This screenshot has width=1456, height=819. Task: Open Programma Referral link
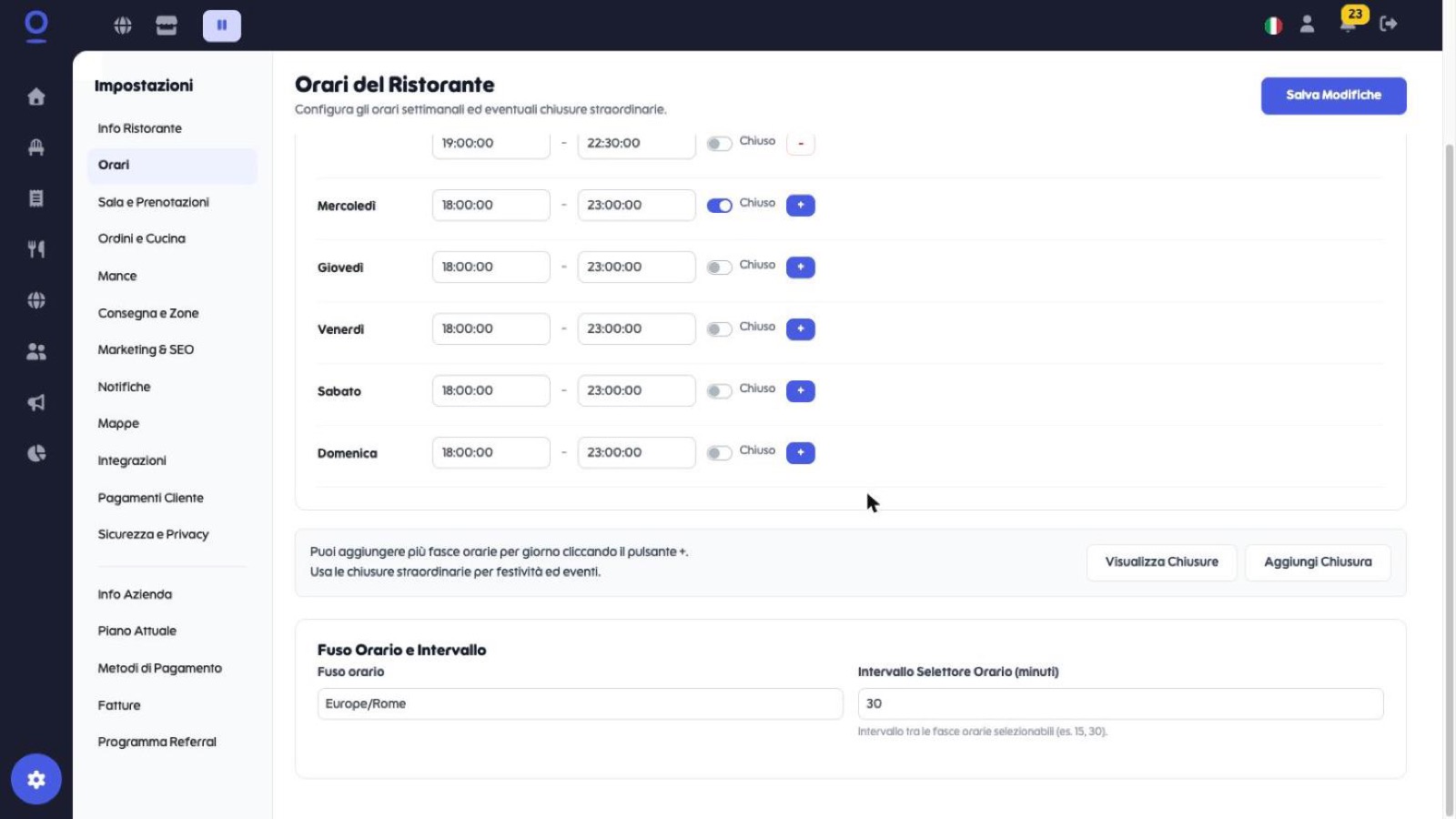point(157,742)
